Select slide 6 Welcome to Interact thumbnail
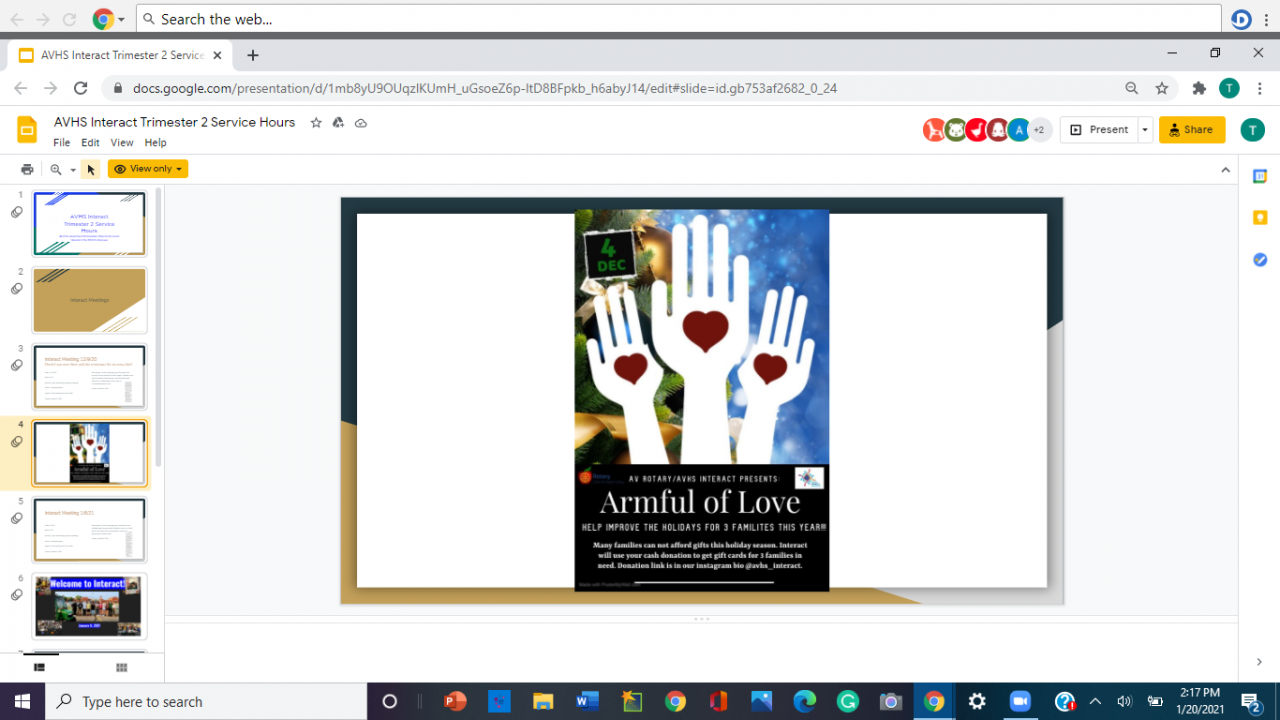The width and height of the screenshot is (1280, 720). tap(90, 606)
